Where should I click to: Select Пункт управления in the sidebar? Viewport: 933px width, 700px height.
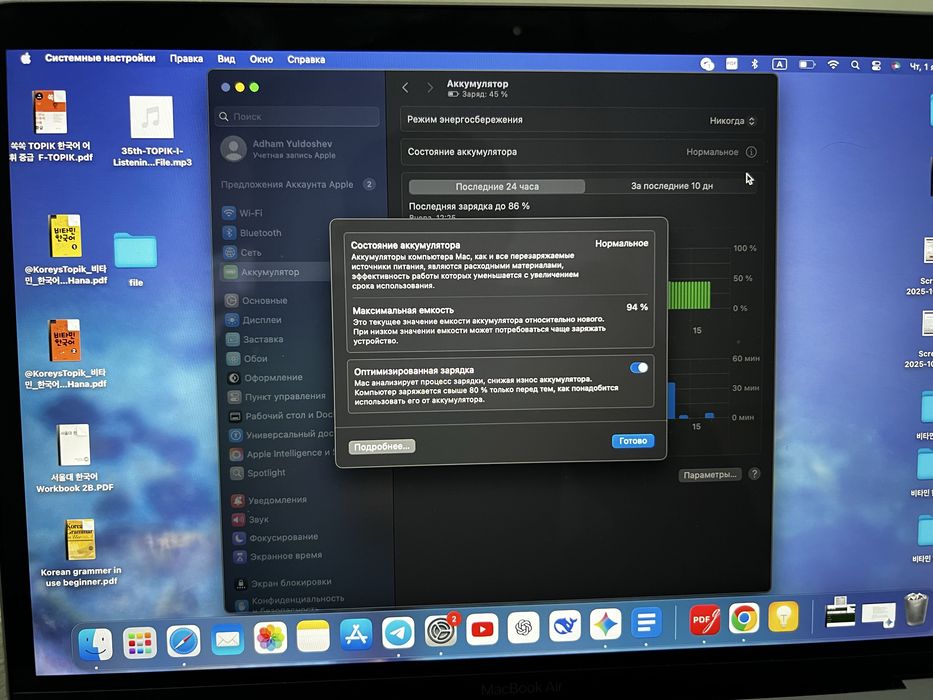pyautogui.click(x=277, y=396)
